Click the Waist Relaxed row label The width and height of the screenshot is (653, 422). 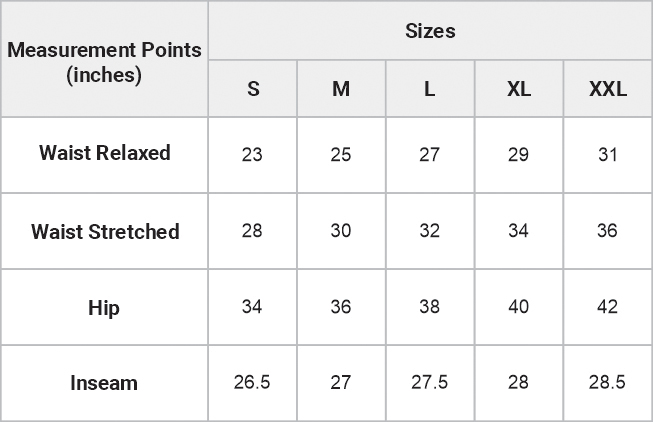pos(104,153)
